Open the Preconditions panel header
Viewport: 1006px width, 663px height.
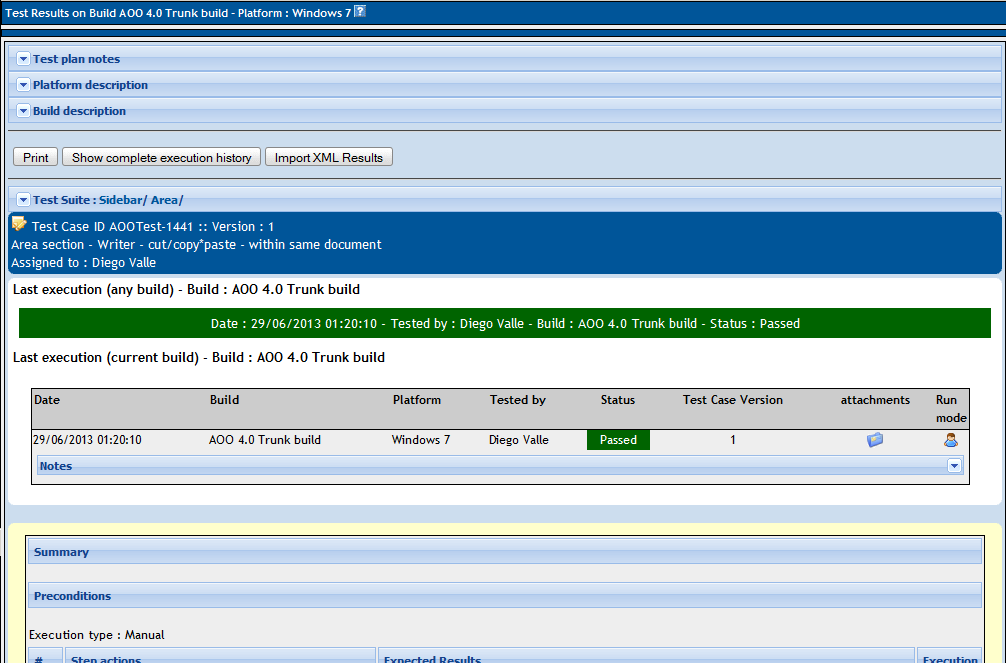(x=505, y=596)
